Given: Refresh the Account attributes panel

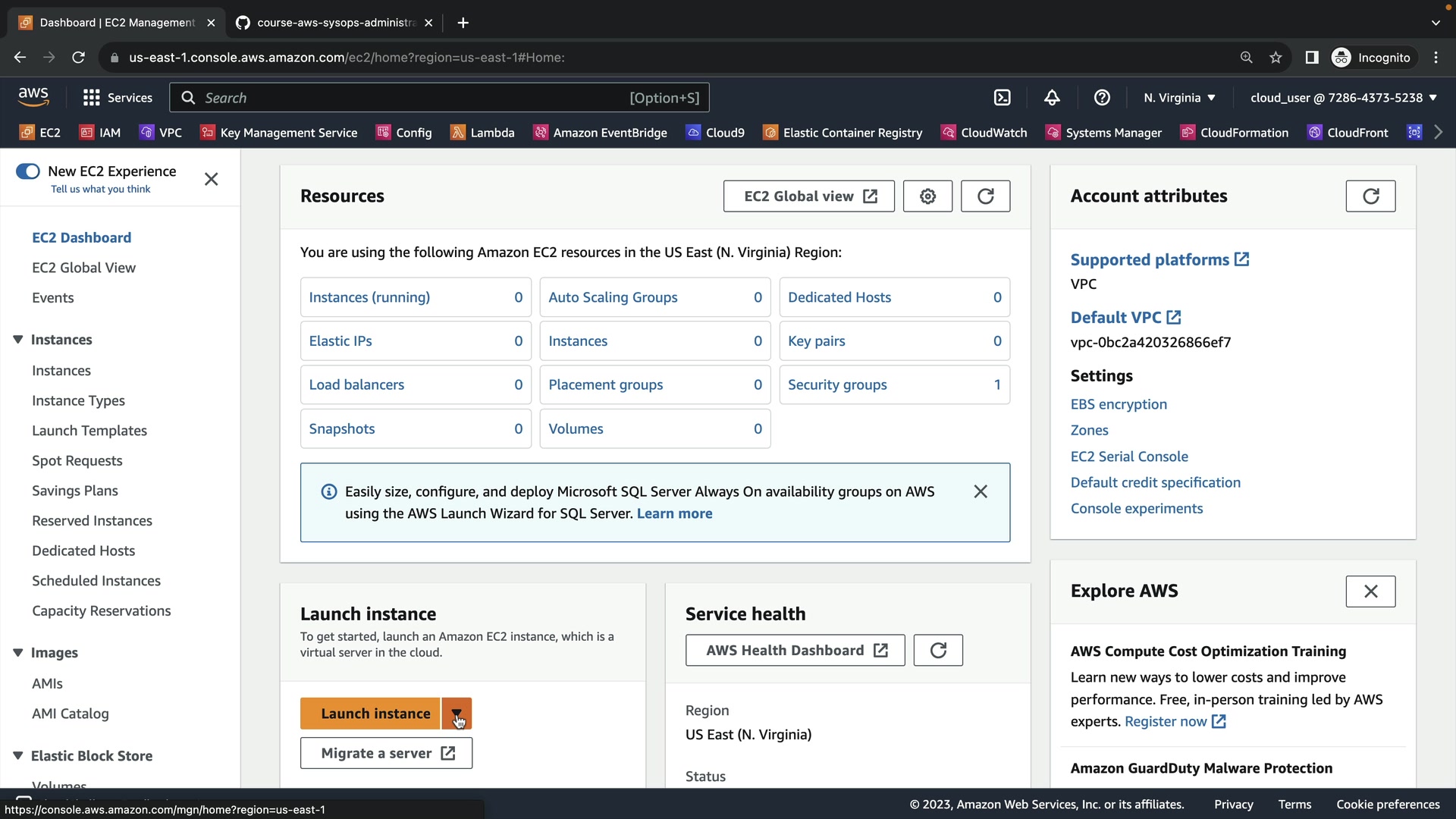Looking at the screenshot, I should 1370,196.
